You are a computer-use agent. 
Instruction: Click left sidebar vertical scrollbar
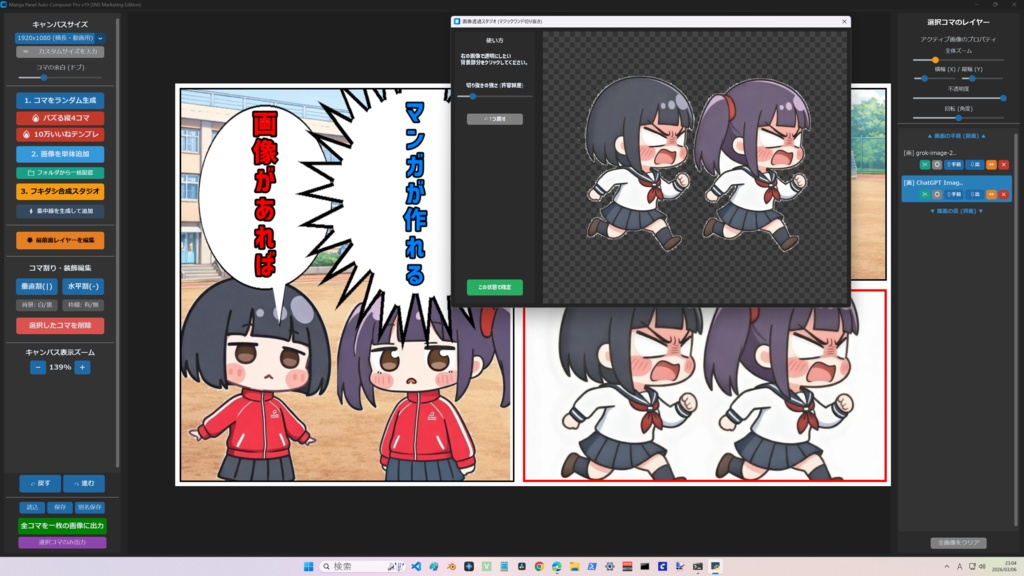(118, 242)
